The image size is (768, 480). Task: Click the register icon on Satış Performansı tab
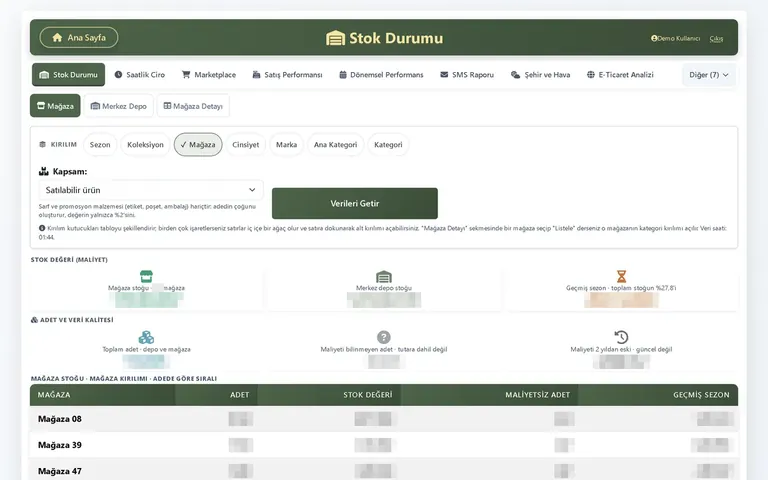click(256, 74)
